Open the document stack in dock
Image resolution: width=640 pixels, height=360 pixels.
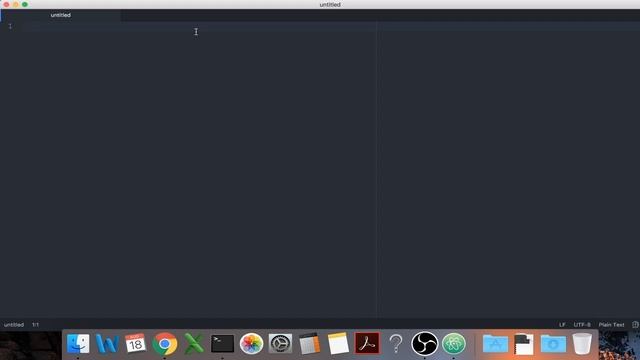click(x=524, y=344)
